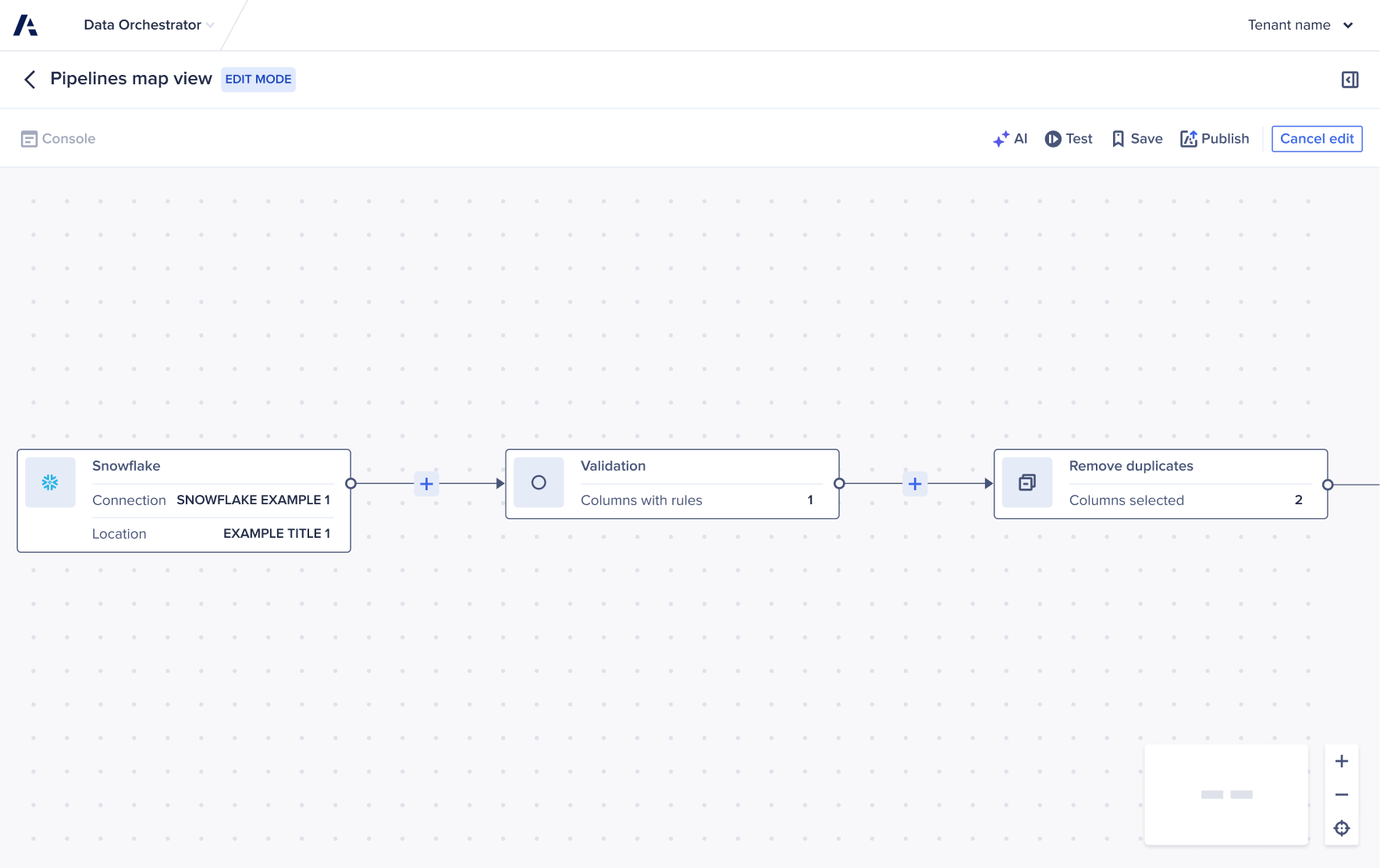The height and width of the screenshot is (868, 1380).
Task: Click the Snowflake node icon
Action: point(50,482)
